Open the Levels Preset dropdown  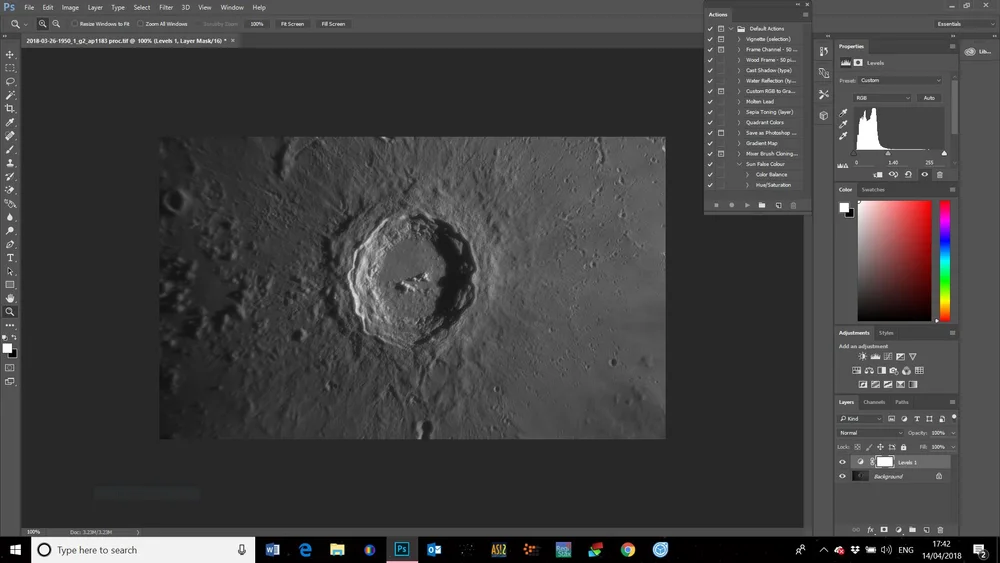[900, 80]
